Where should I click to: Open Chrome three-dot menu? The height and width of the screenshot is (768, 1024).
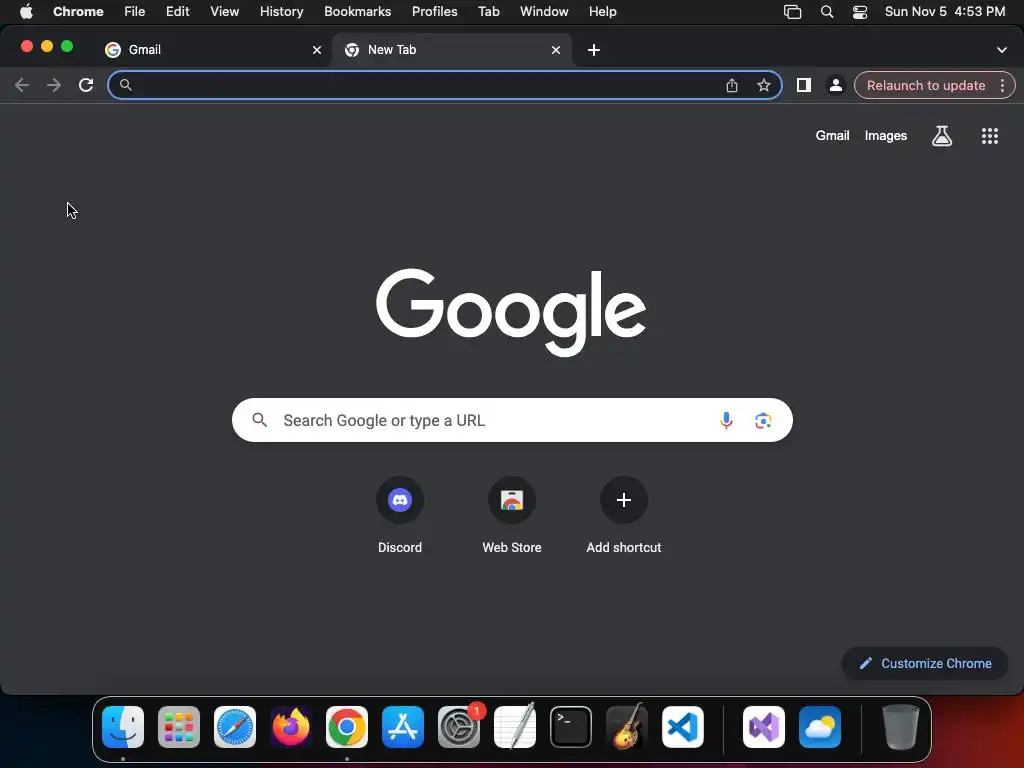click(1002, 86)
